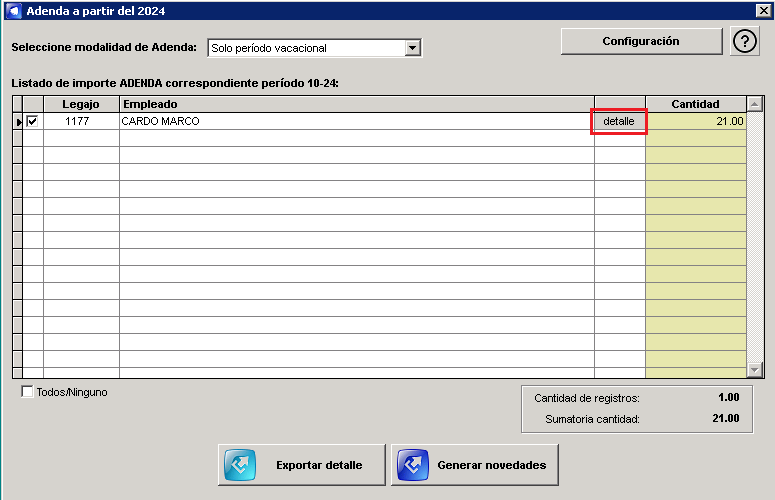Viewport: 775px width, 500px height.
Task: Click the Cantidad column header
Action: tap(695, 104)
